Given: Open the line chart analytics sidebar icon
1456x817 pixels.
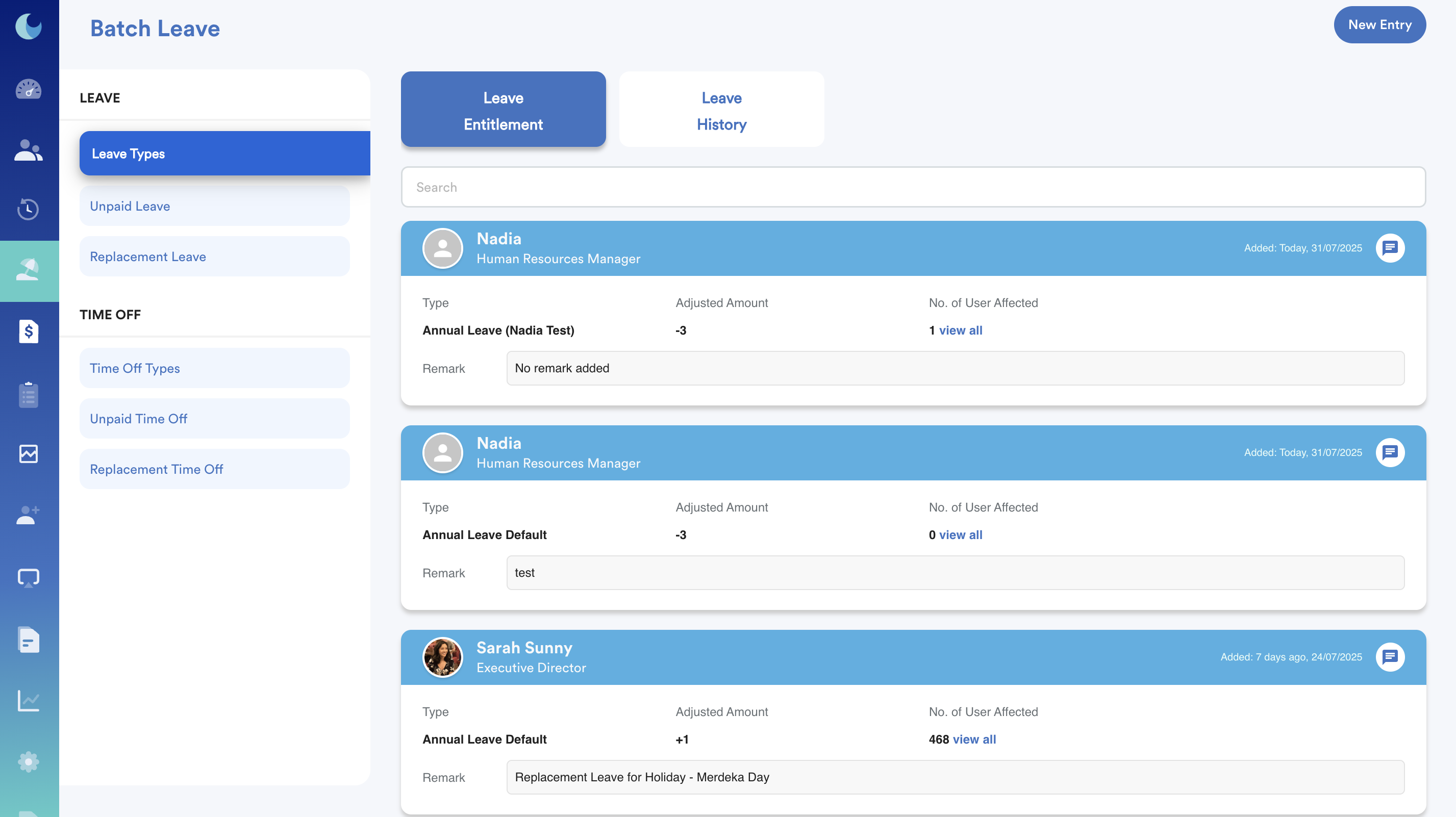Looking at the screenshot, I should [28, 701].
